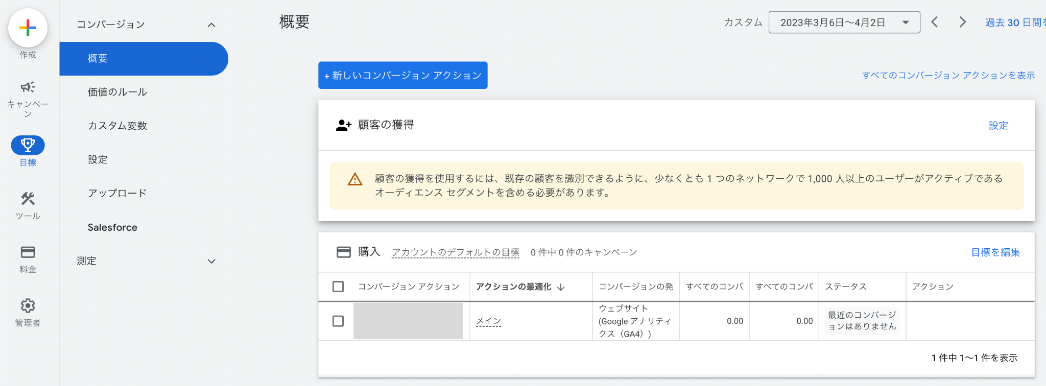Screen dimensions: 1046x386
Task: Expand the 測定 section chevron
Action: point(211,261)
